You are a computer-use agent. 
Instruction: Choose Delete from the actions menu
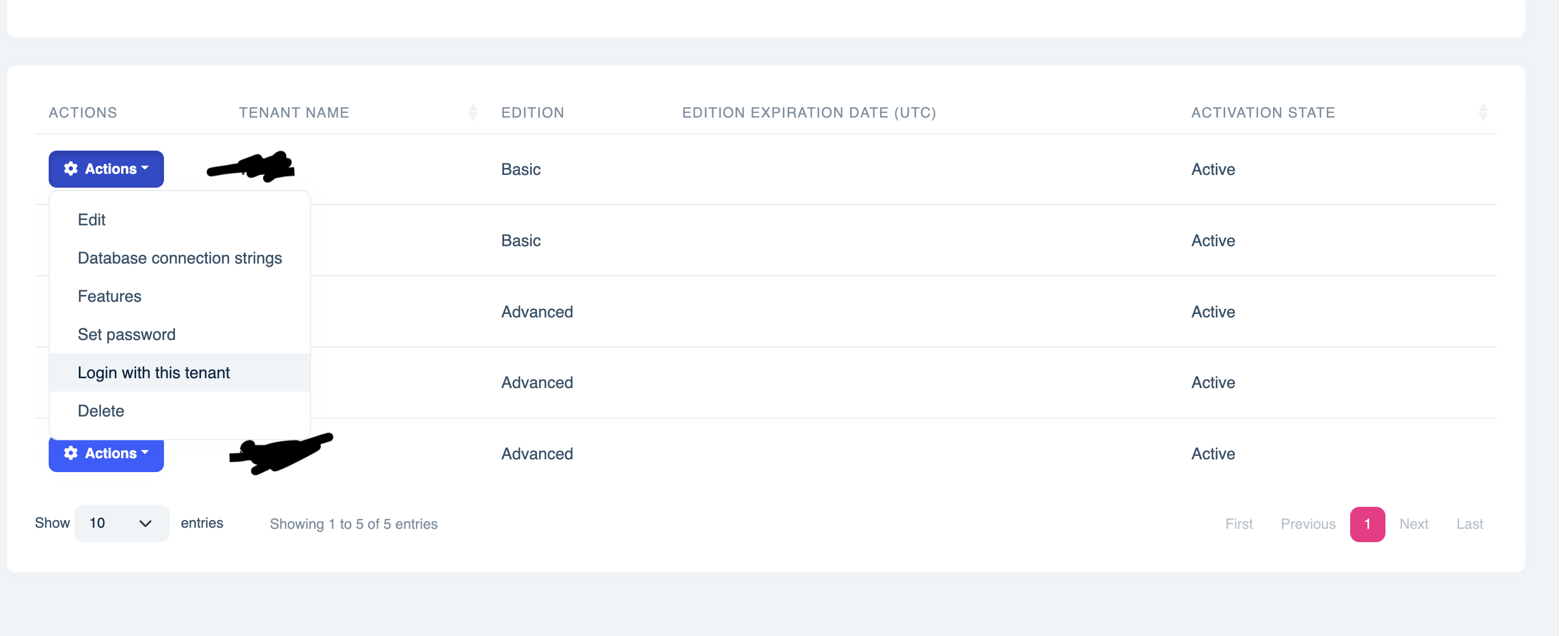click(101, 411)
